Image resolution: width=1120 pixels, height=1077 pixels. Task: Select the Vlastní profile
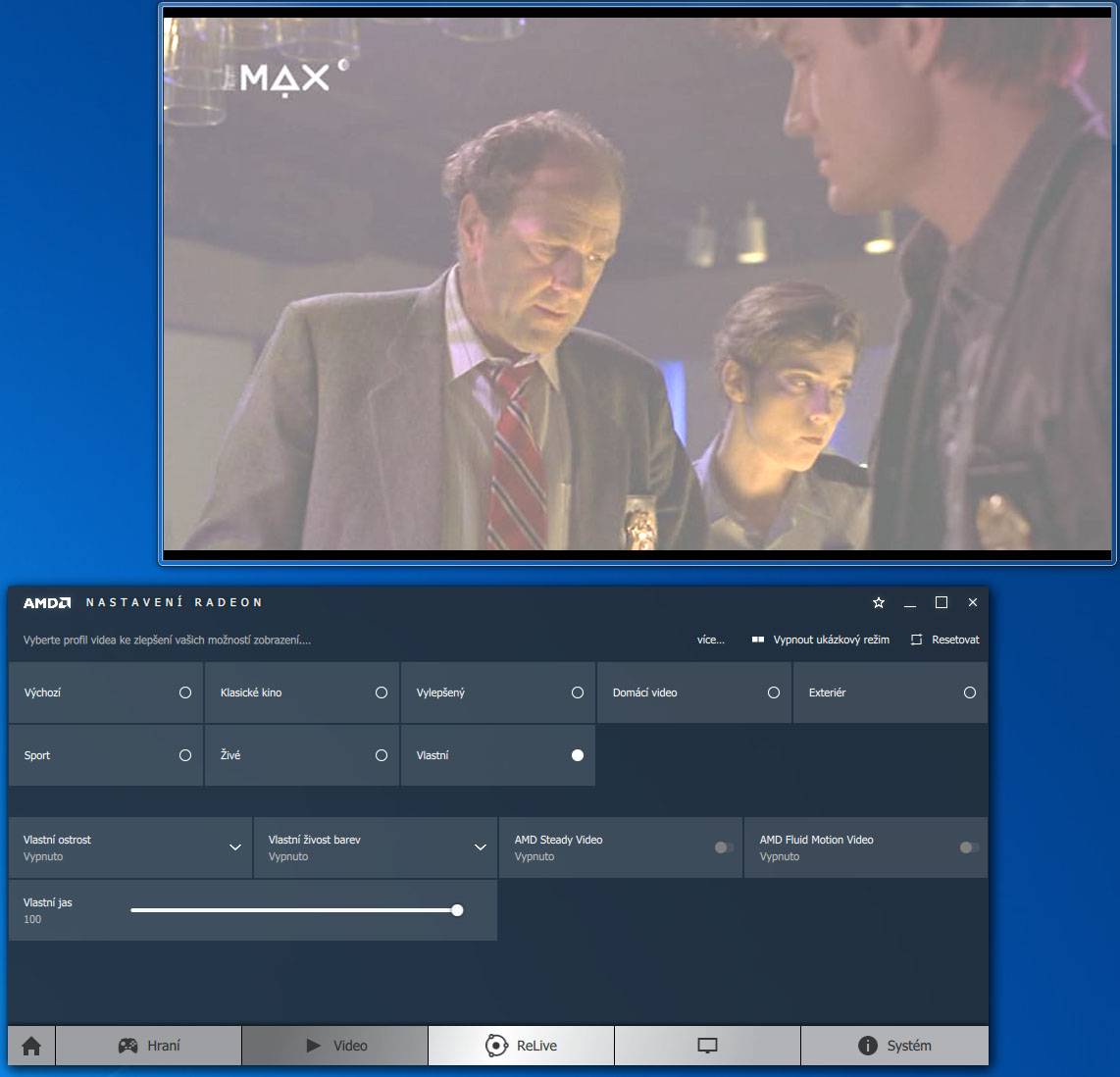click(498, 755)
